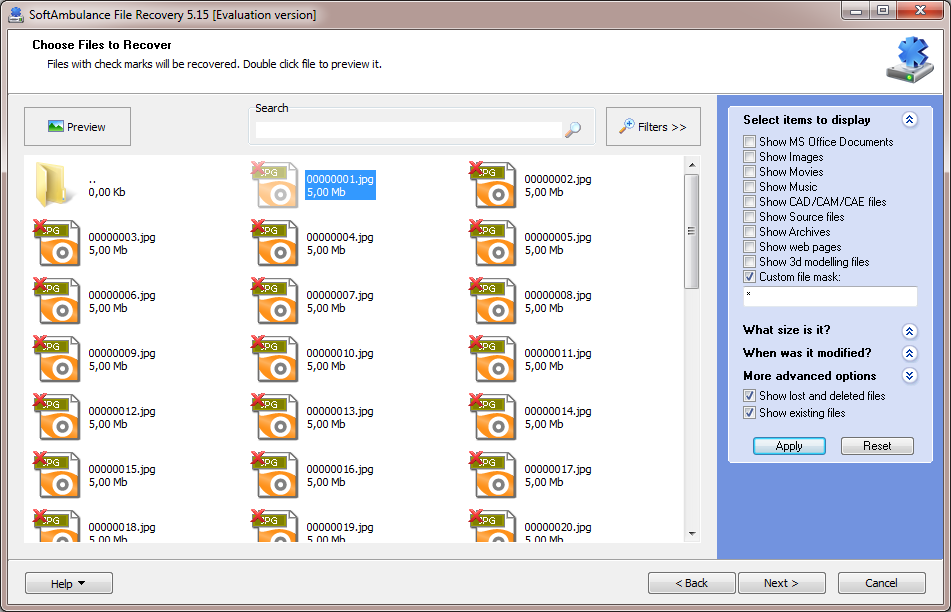This screenshot has width=951, height=612.
Task: Select the 00000017.jpg file icon
Action: pos(492,474)
